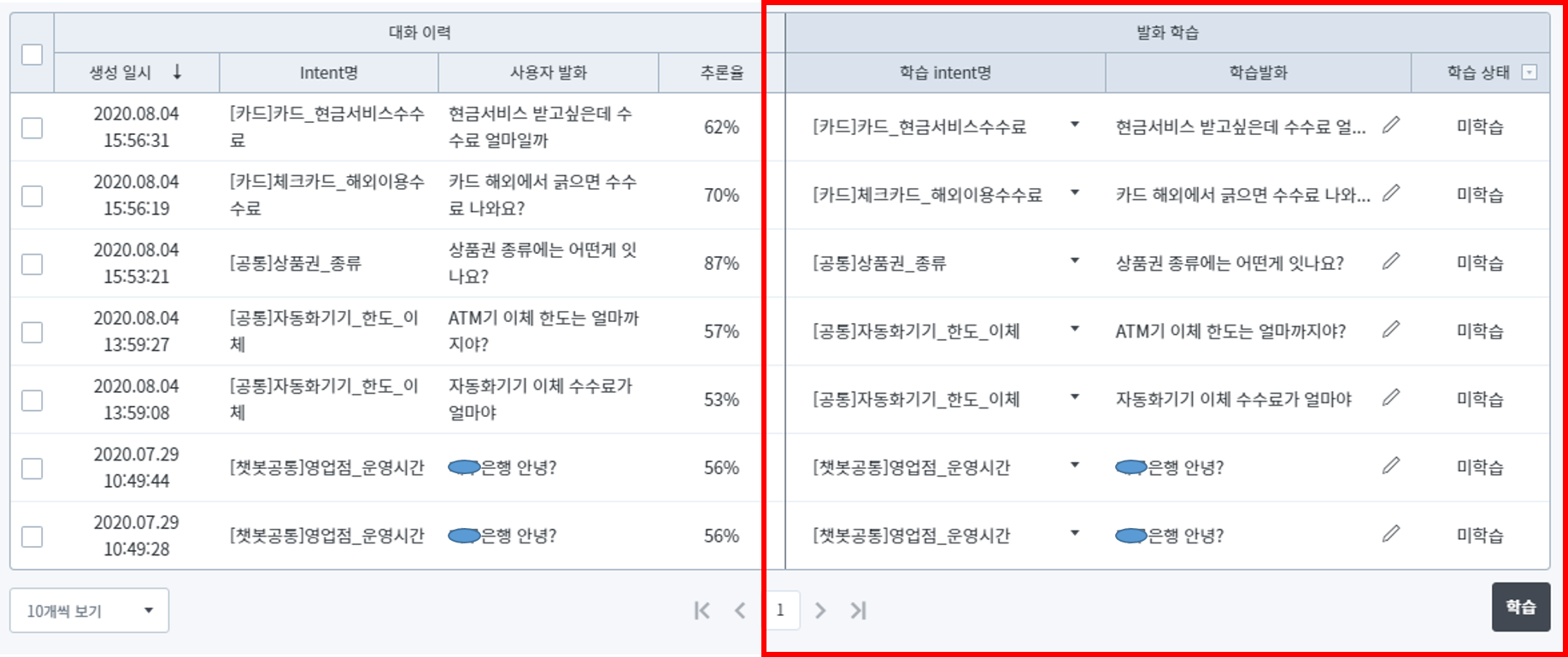Expand 학습 intent dropdown for 카드_현금서비스수수료

[1075, 126]
